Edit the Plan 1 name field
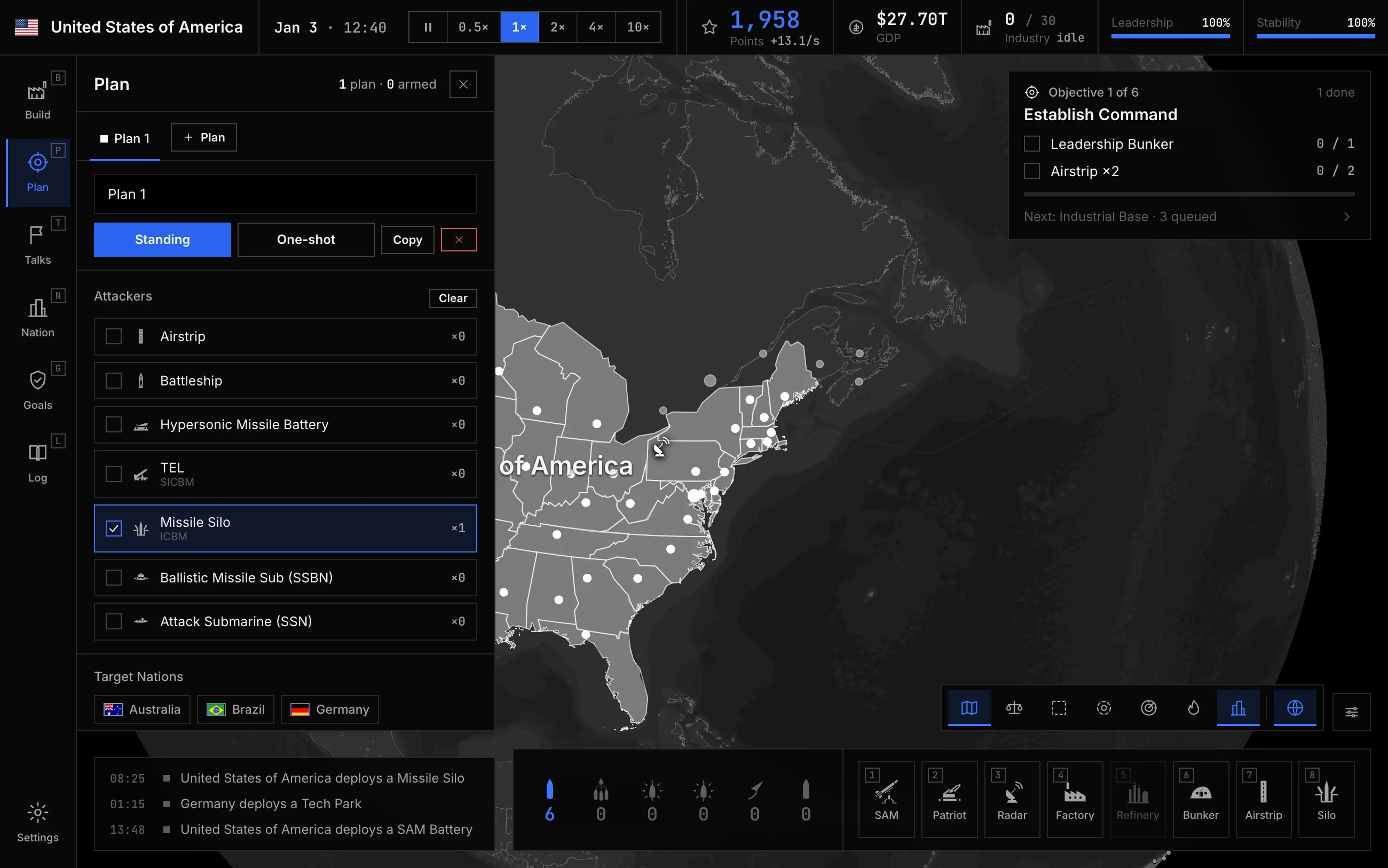The width and height of the screenshot is (1388, 868). pos(285,194)
